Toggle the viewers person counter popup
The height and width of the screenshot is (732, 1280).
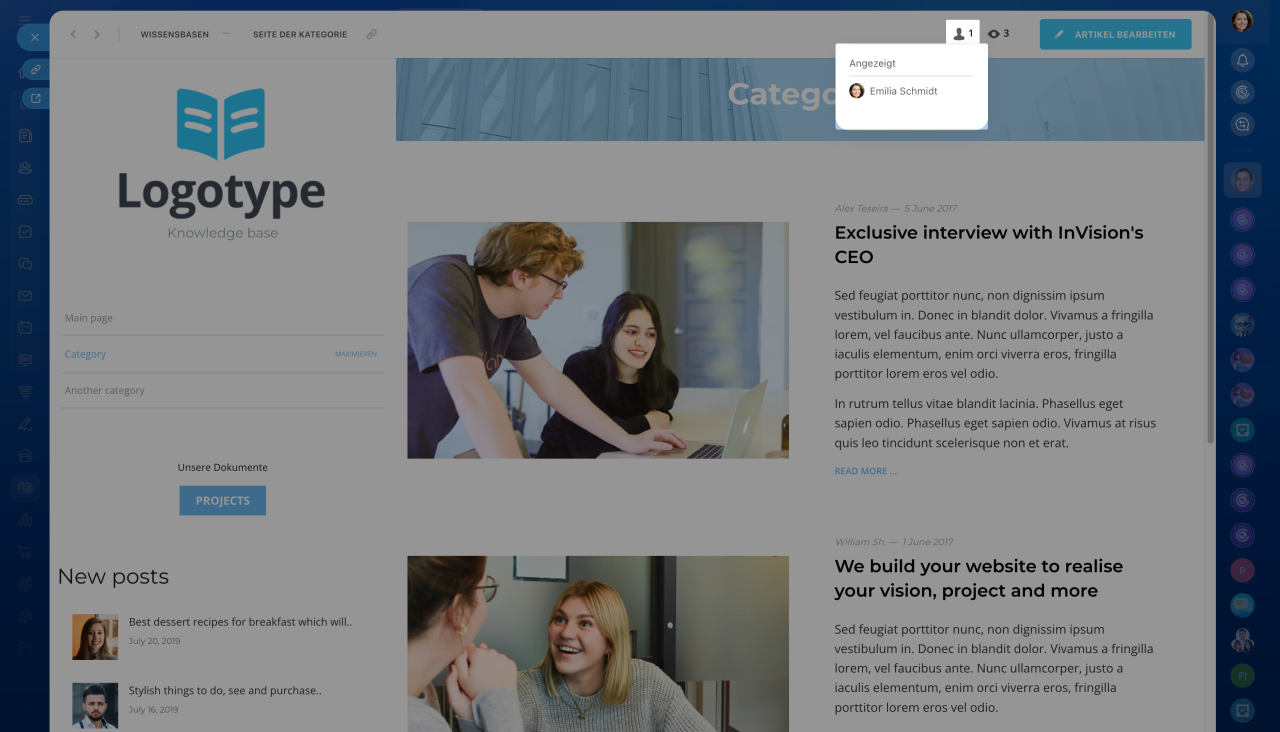click(x=962, y=34)
